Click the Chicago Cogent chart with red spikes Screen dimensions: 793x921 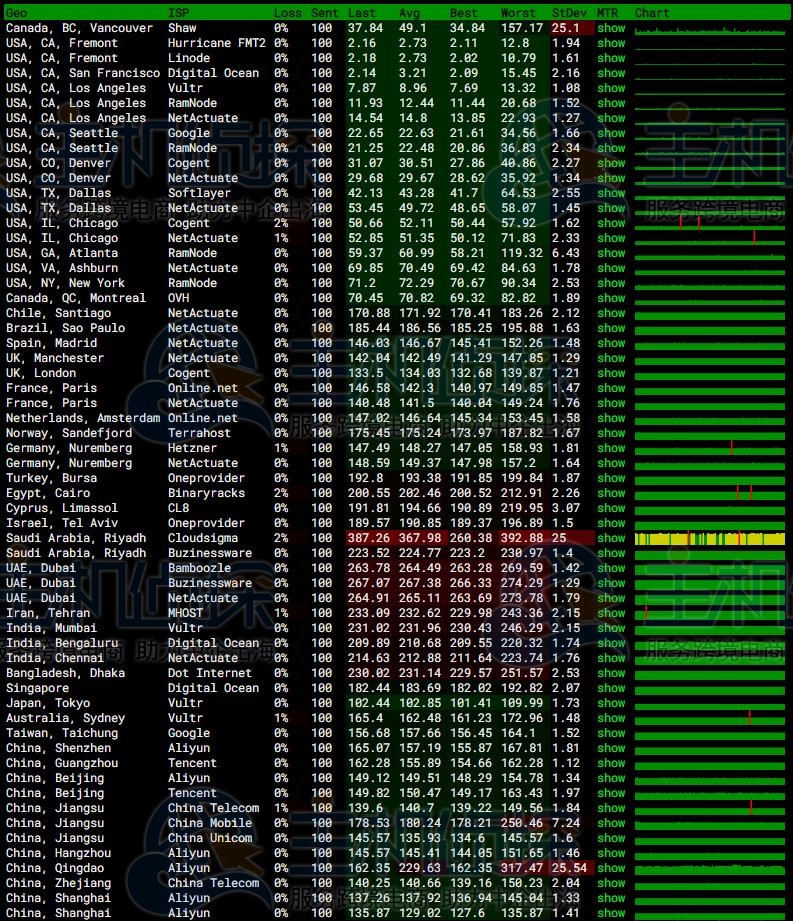coord(710,223)
